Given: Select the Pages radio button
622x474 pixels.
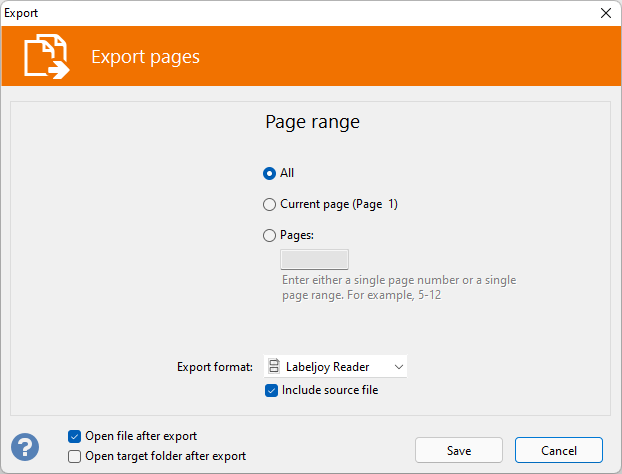Looking at the screenshot, I should 269,235.
